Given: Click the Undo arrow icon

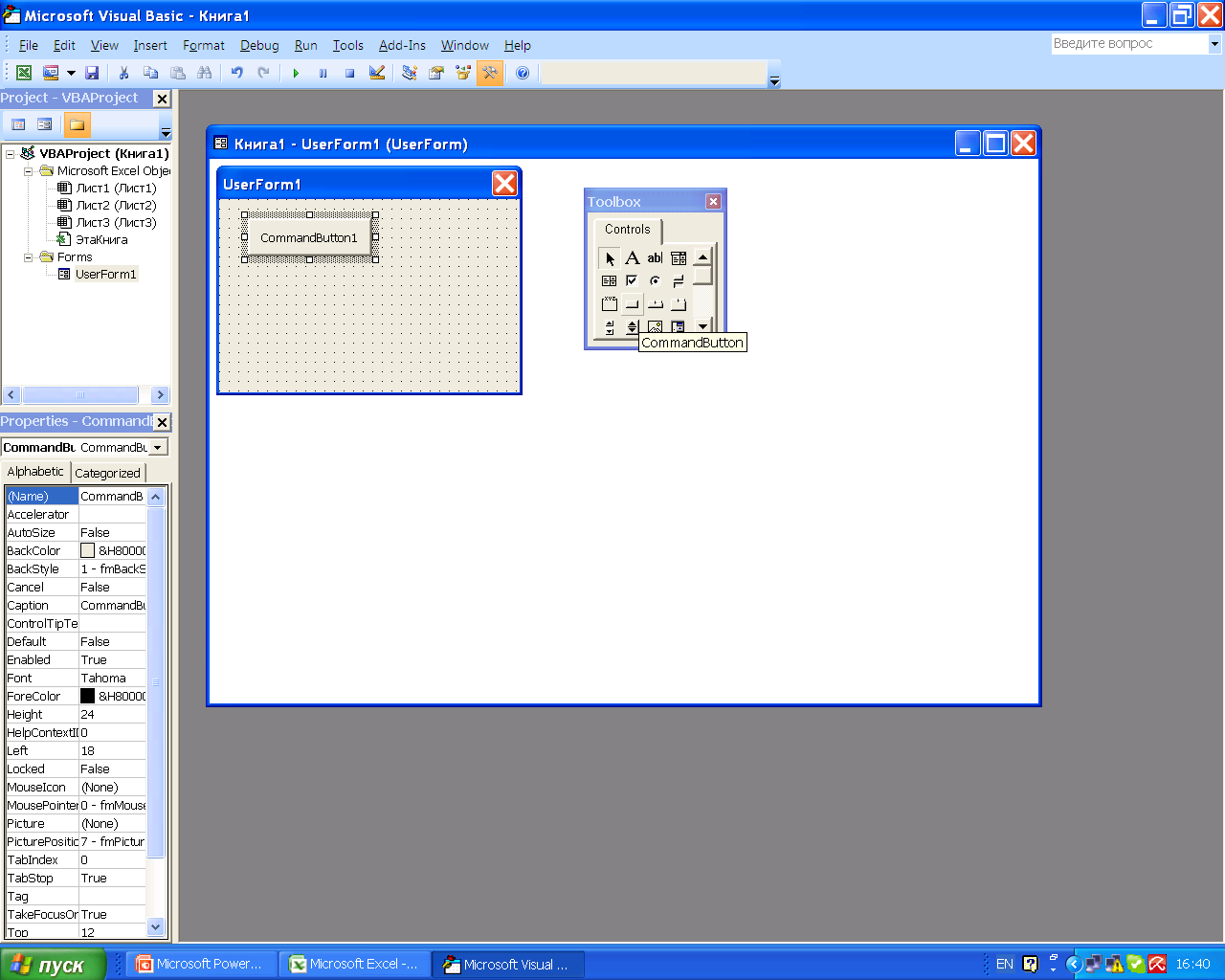Looking at the screenshot, I should tap(236, 73).
